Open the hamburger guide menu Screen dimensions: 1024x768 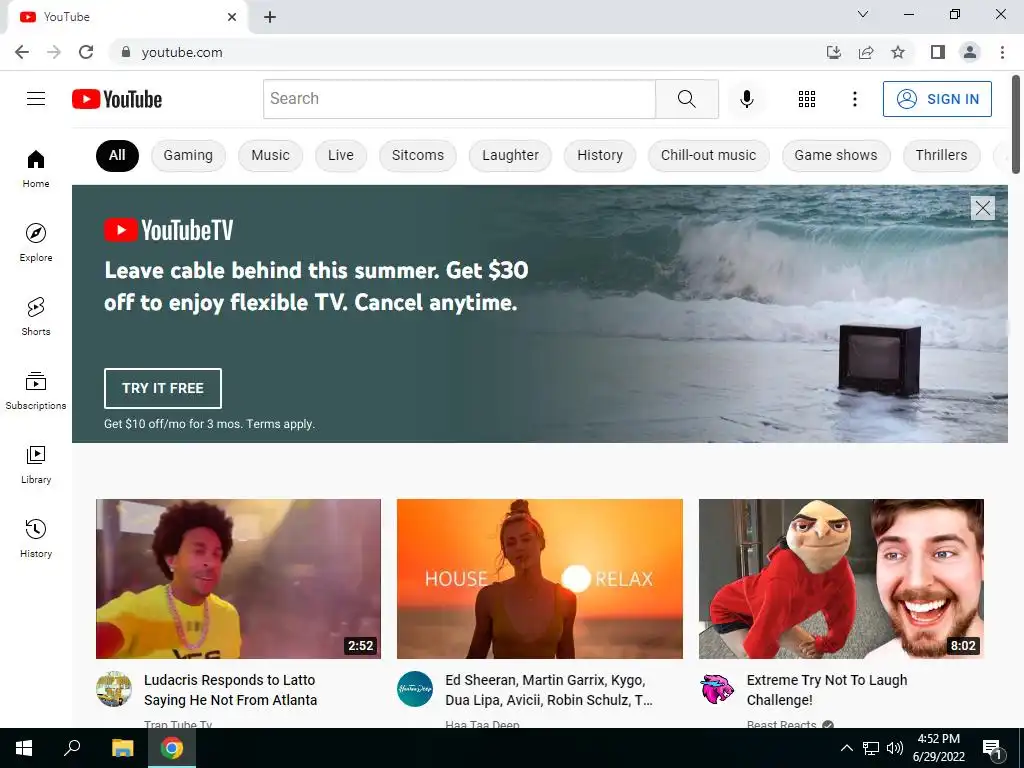coord(36,99)
